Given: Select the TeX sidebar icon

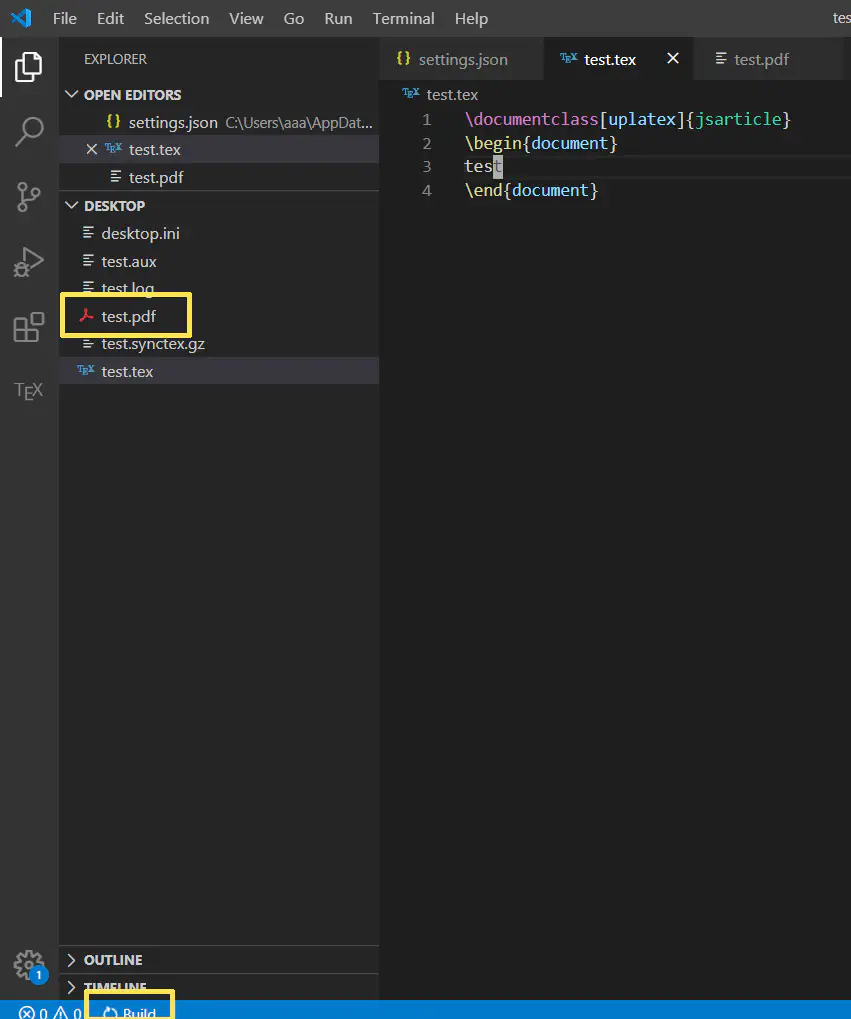Looking at the screenshot, I should tap(28, 390).
